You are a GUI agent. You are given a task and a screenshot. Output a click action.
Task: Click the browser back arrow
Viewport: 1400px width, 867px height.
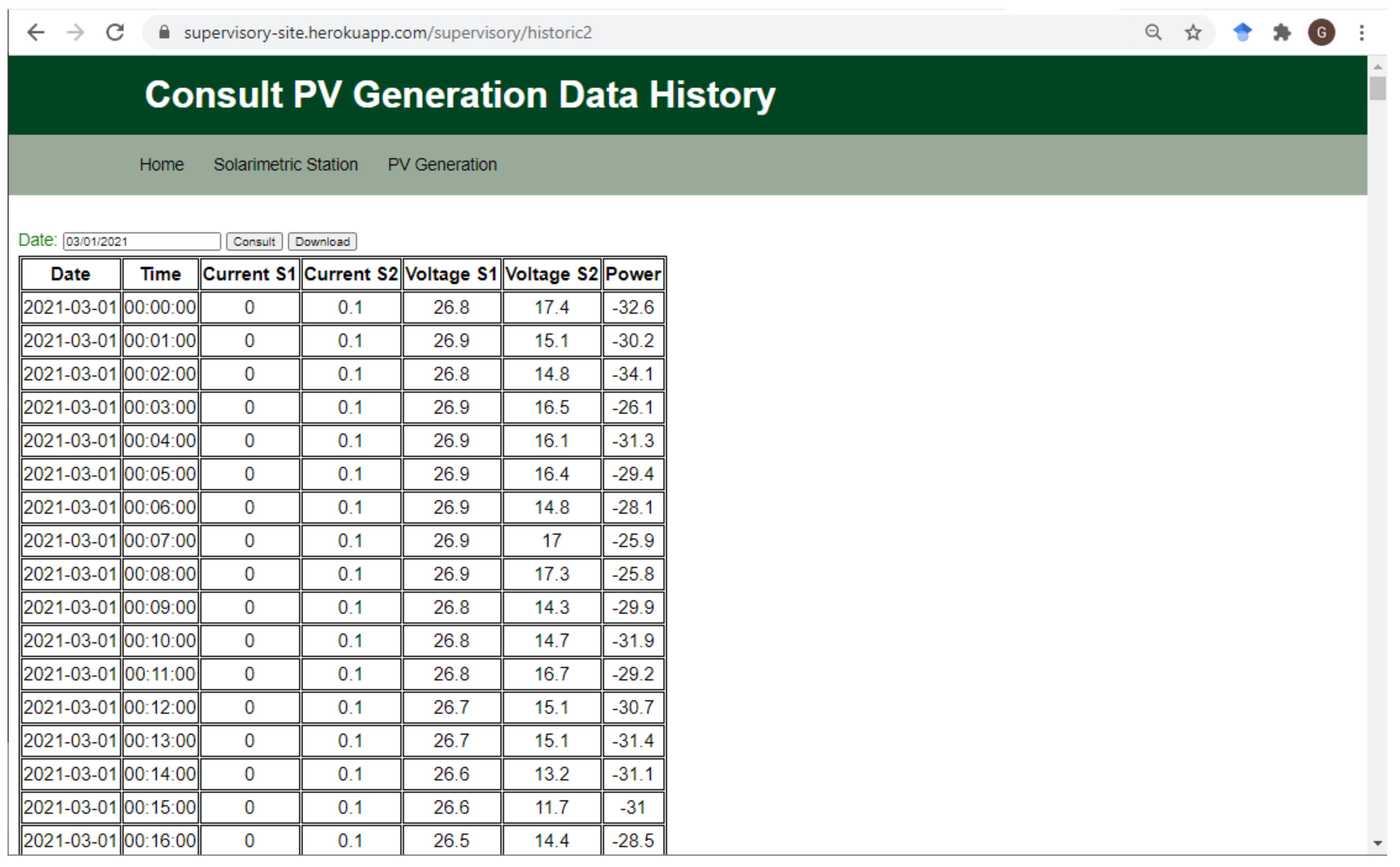pyautogui.click(x=36, y=33)
